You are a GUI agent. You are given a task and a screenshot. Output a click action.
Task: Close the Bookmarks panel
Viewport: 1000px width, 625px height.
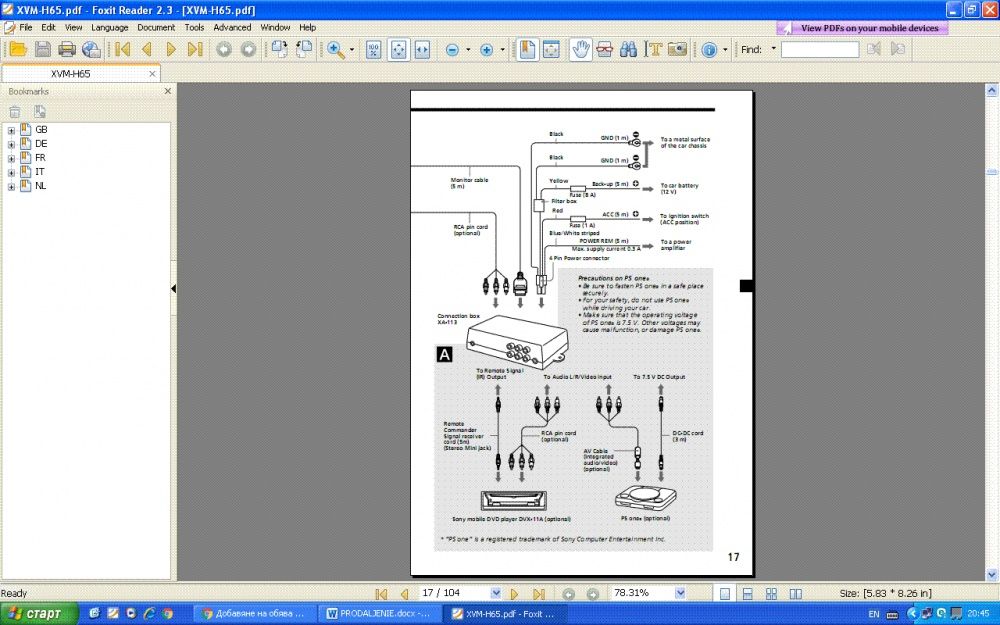[x=168, y=91]
